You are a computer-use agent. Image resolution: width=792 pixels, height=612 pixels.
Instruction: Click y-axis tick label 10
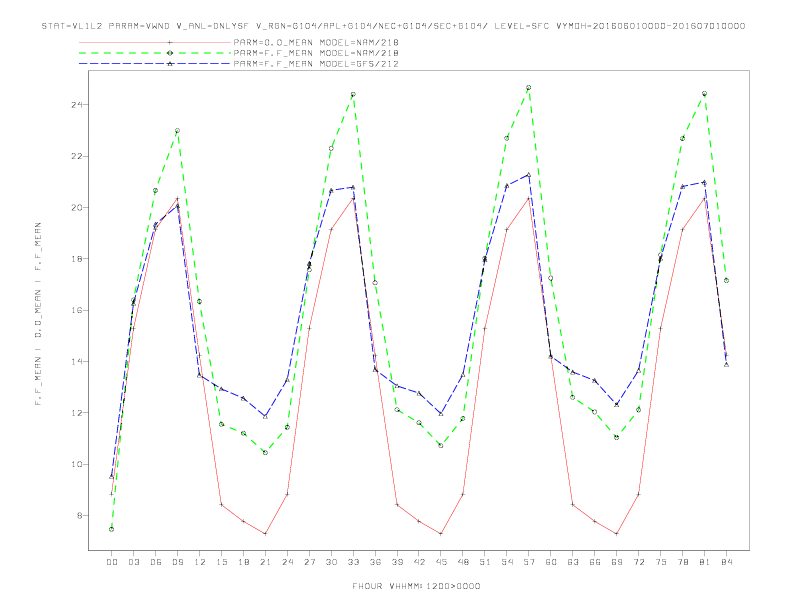click(77, 464)
